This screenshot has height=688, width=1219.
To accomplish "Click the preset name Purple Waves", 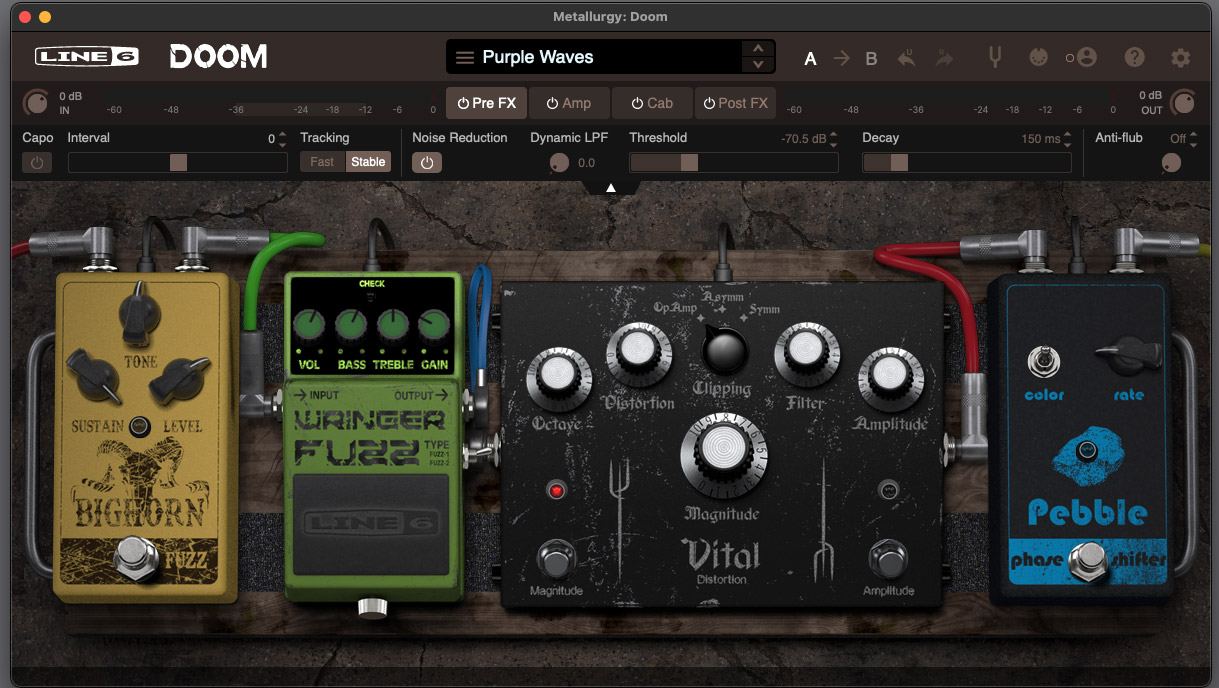I will click(x=538, y=57).
